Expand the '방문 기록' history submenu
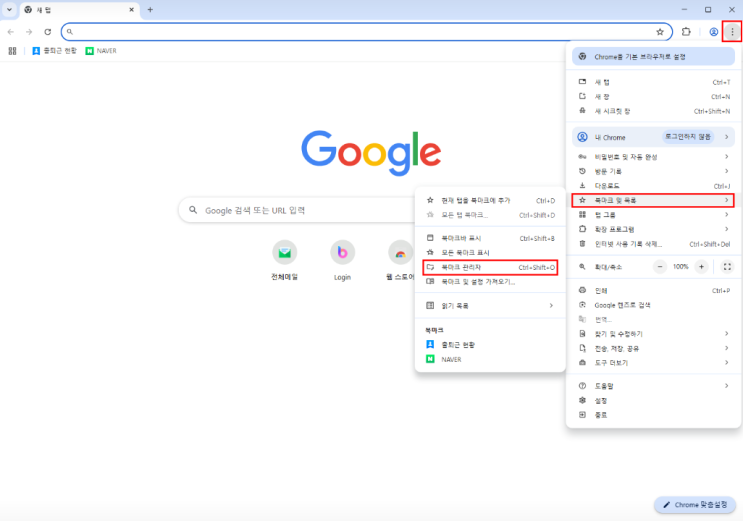This screenshot has height=521, width=743. [x=653, y=171]
